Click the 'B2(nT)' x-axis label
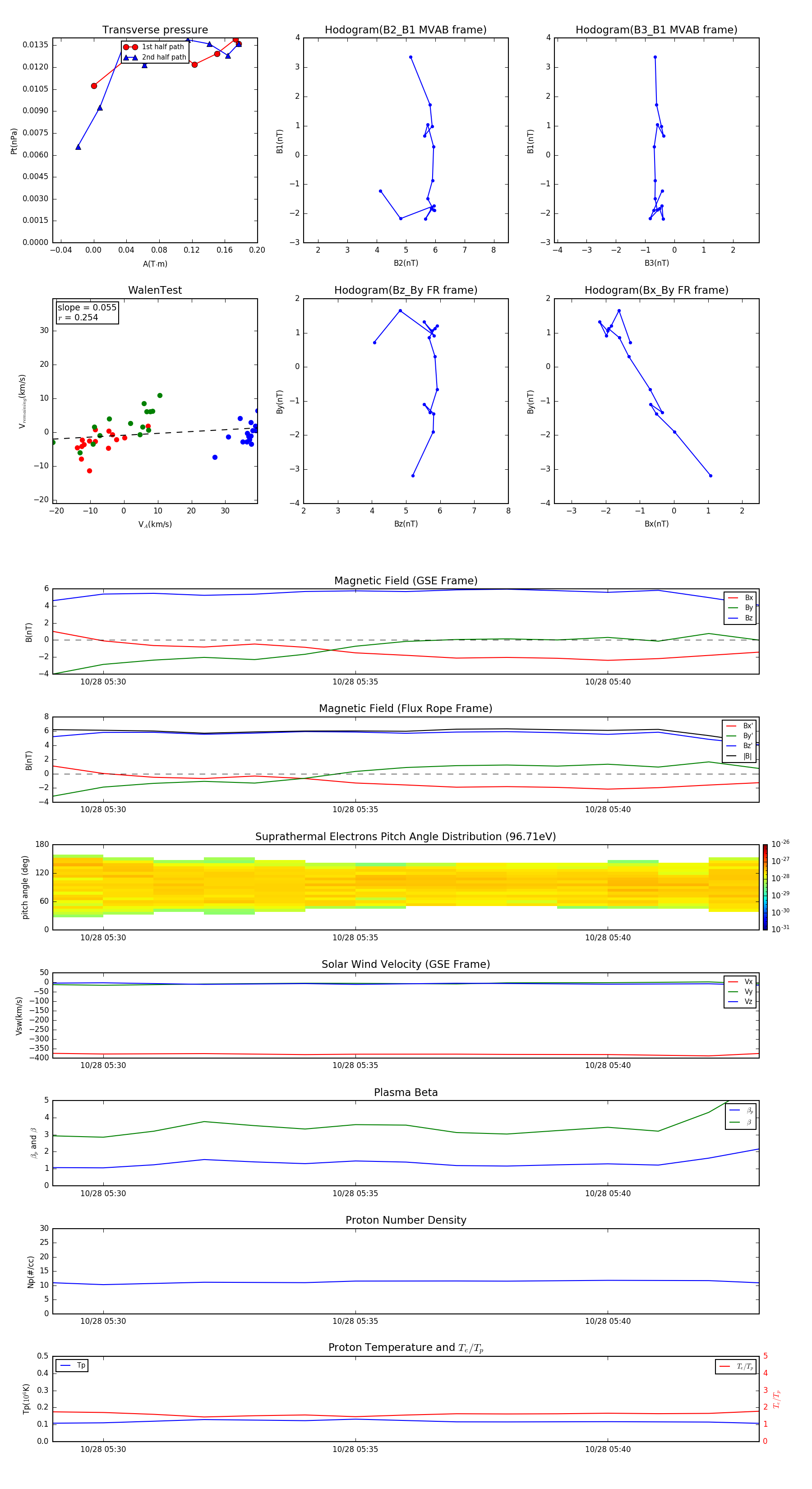Screen dimensions: 812x1489 [406, 263]
